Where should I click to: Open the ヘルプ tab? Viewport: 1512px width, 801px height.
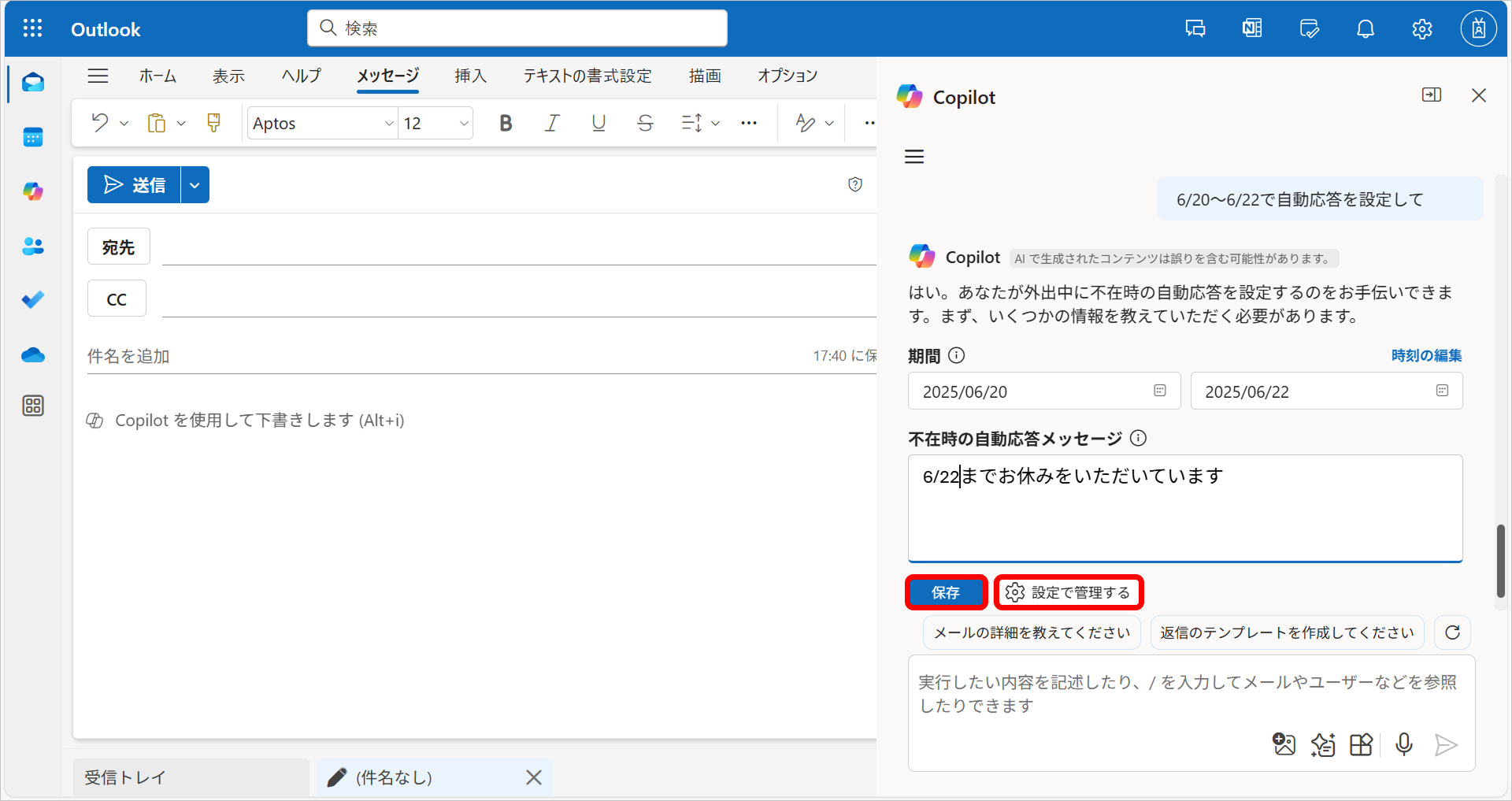point(302,76)
